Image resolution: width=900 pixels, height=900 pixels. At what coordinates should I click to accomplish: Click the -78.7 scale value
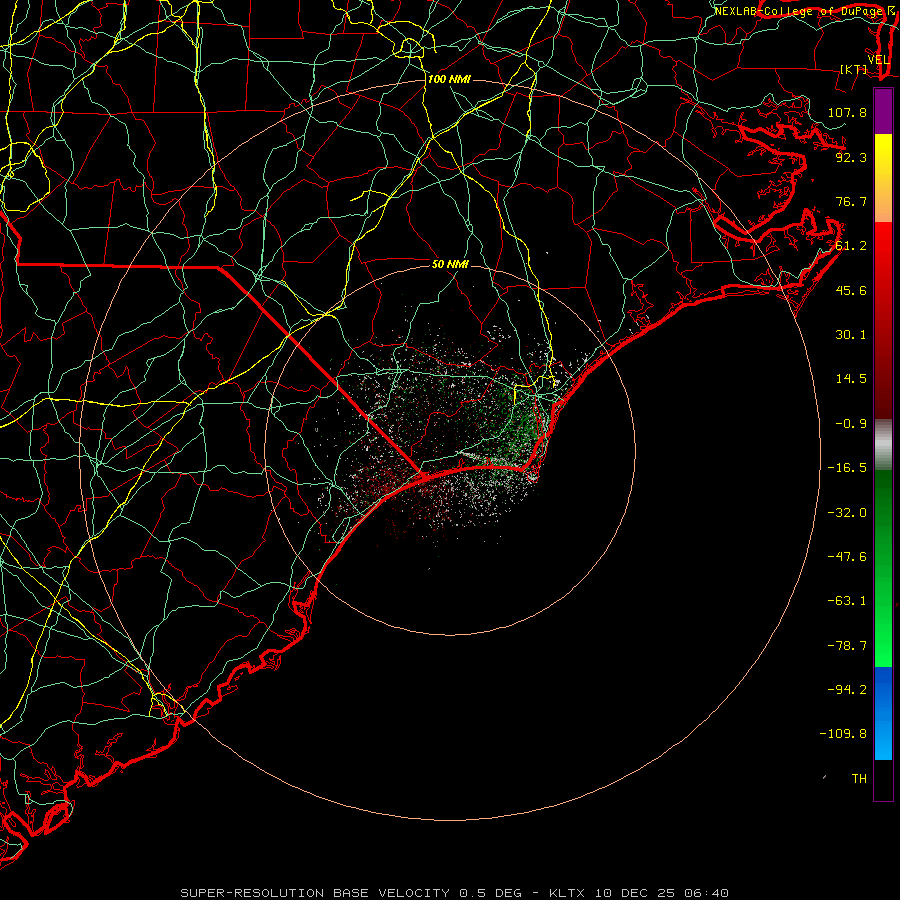[847, 645]
